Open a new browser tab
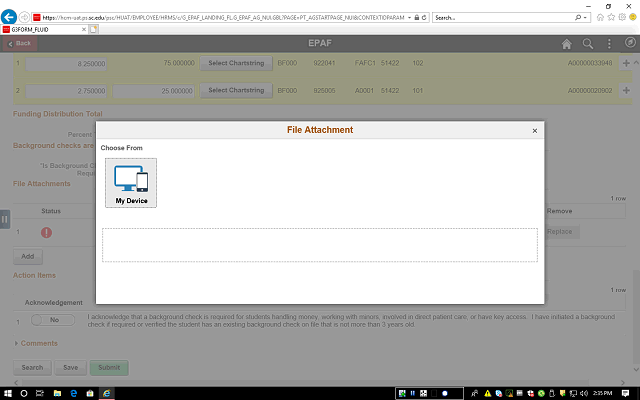This screenshot has height=400, width=640. (x=93, y=29)
